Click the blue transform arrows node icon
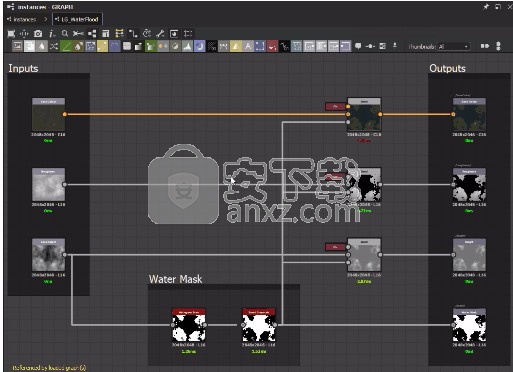The height and width of the screenshot is (372, 513). pyautogui.click(x=90, y=46)
